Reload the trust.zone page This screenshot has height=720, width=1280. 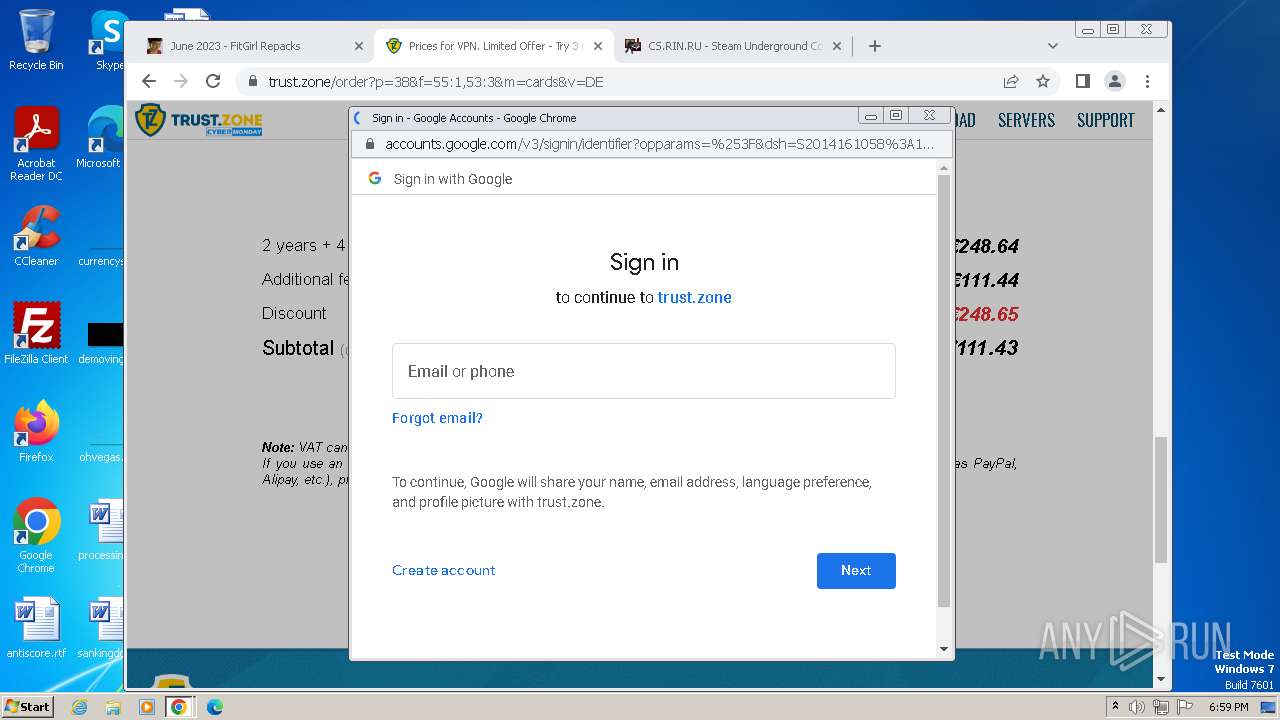click(213, 81)
